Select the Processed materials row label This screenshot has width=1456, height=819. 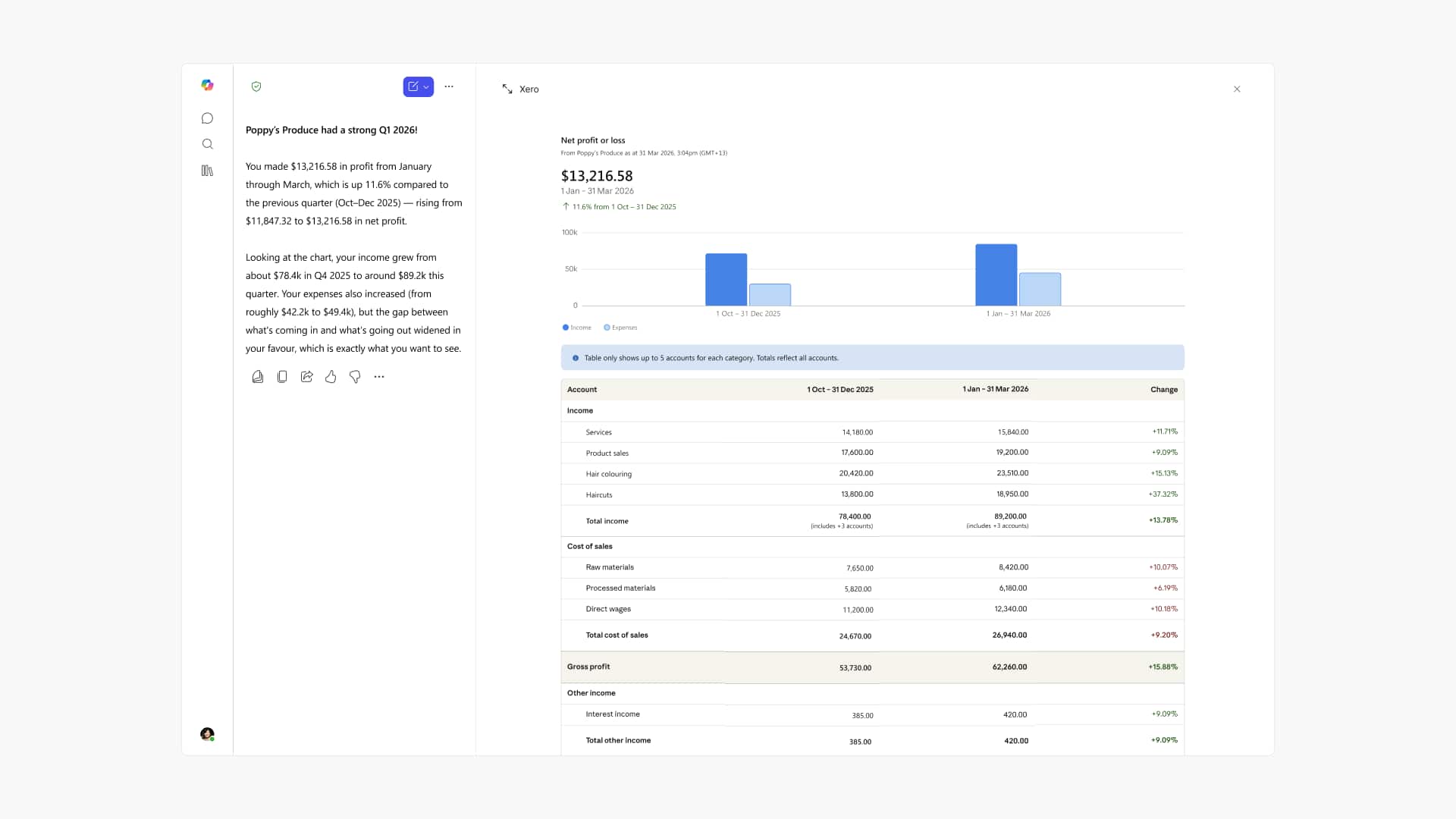pyautogui.click(x=620, y=588)
